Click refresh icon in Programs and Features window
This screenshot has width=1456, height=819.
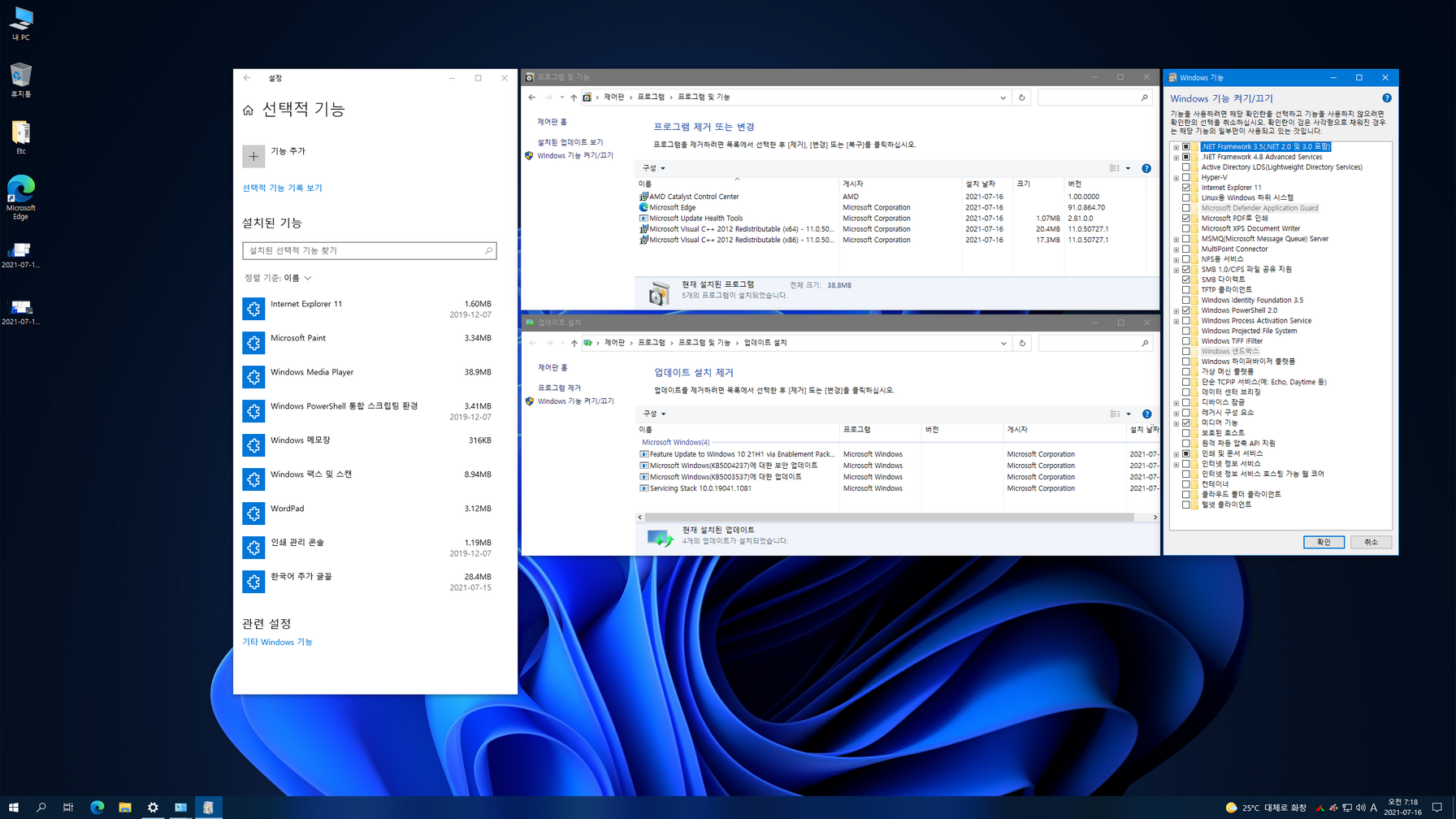pos(1022,97)
